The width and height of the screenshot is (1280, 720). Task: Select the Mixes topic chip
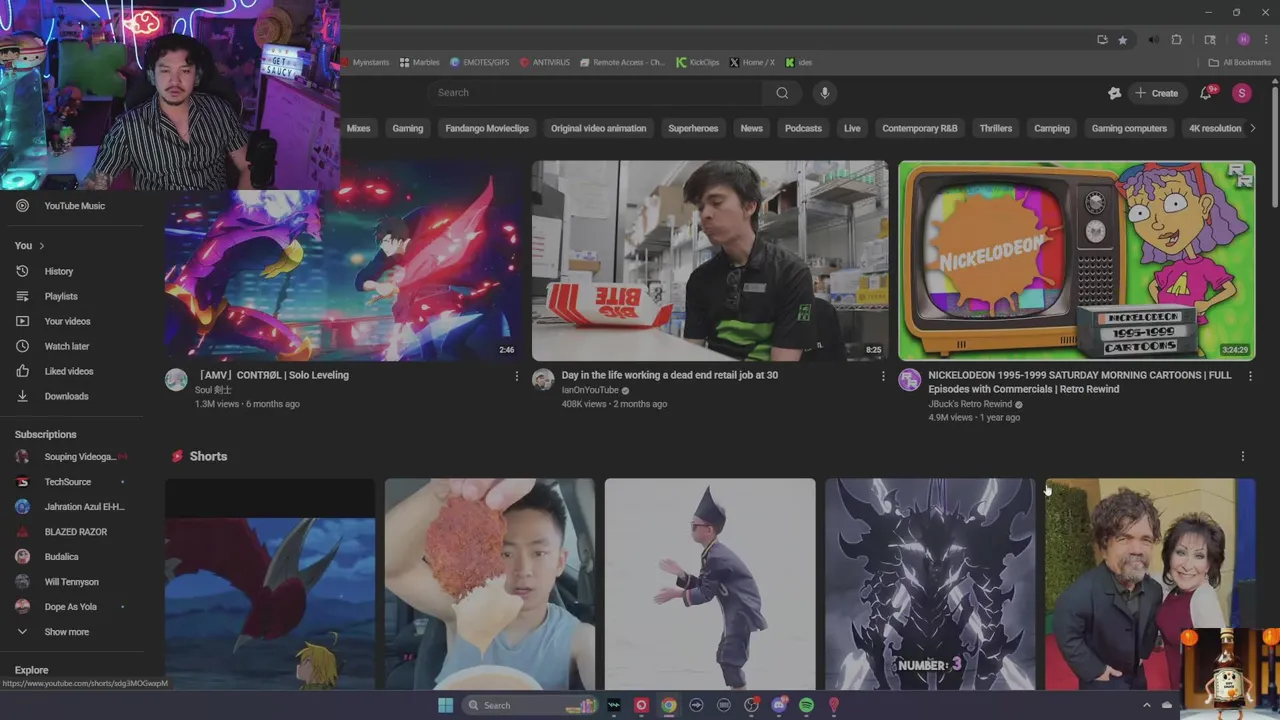(x=358, y=128)
